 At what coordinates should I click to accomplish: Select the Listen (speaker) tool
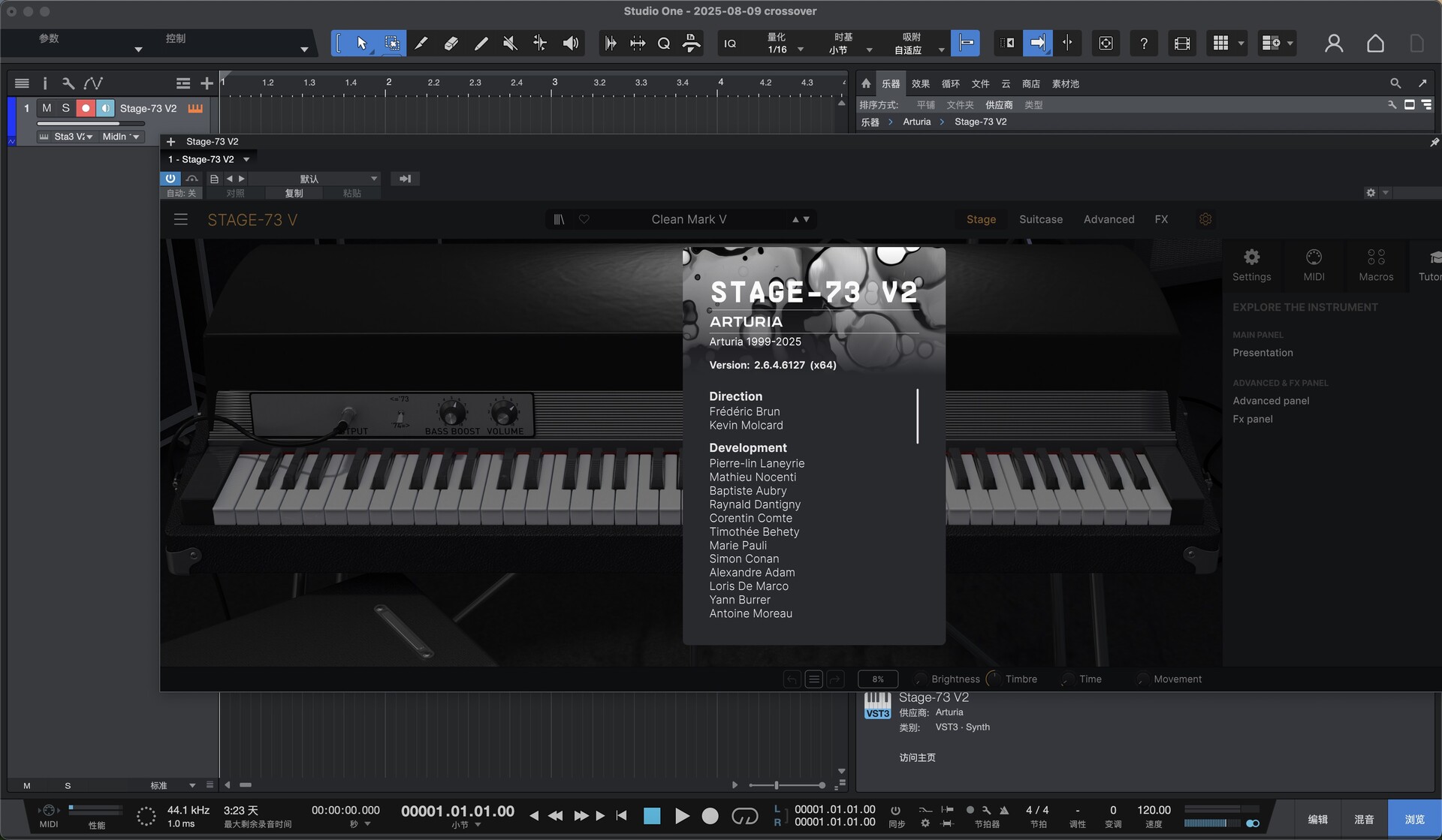(571, 44)
